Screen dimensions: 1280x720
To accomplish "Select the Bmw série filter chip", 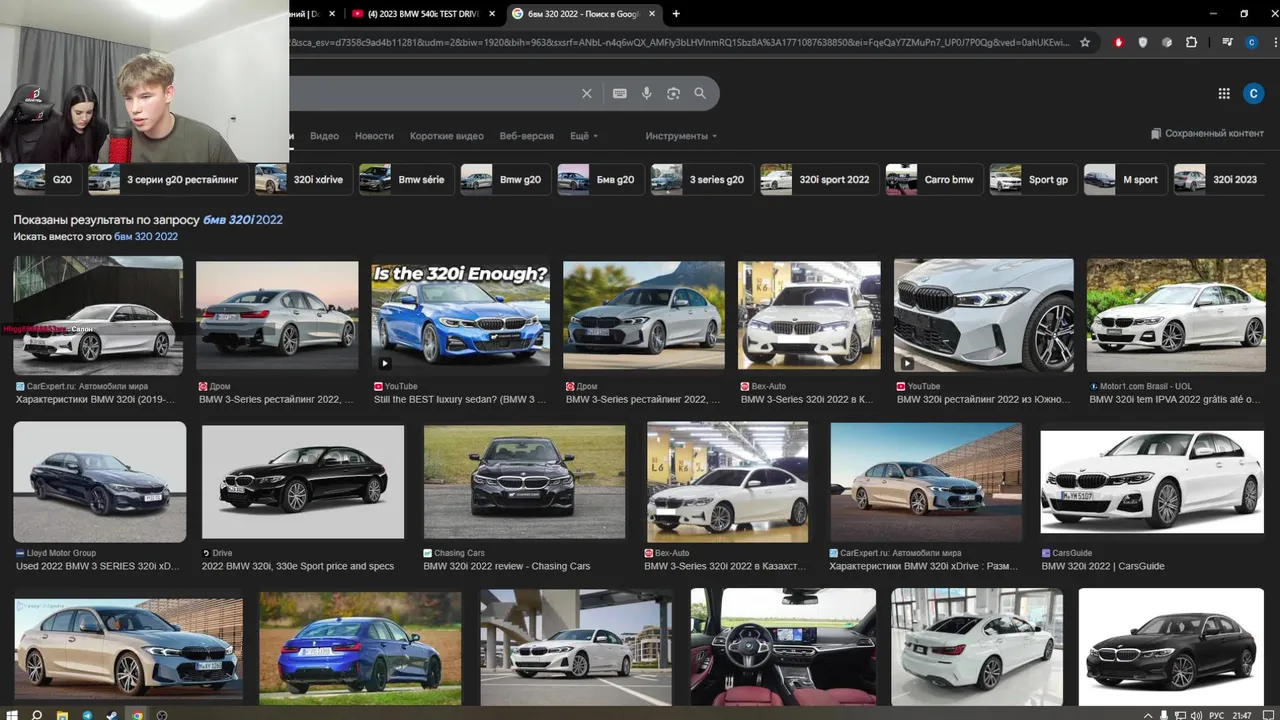I will point(406,180).
